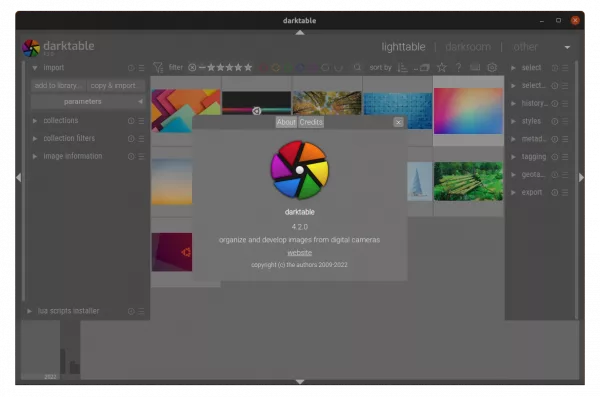Image resolution: width=600 pixels, height=397 pixels.
Task: Click the sort order direction icon
Action: tap(402, 68)
